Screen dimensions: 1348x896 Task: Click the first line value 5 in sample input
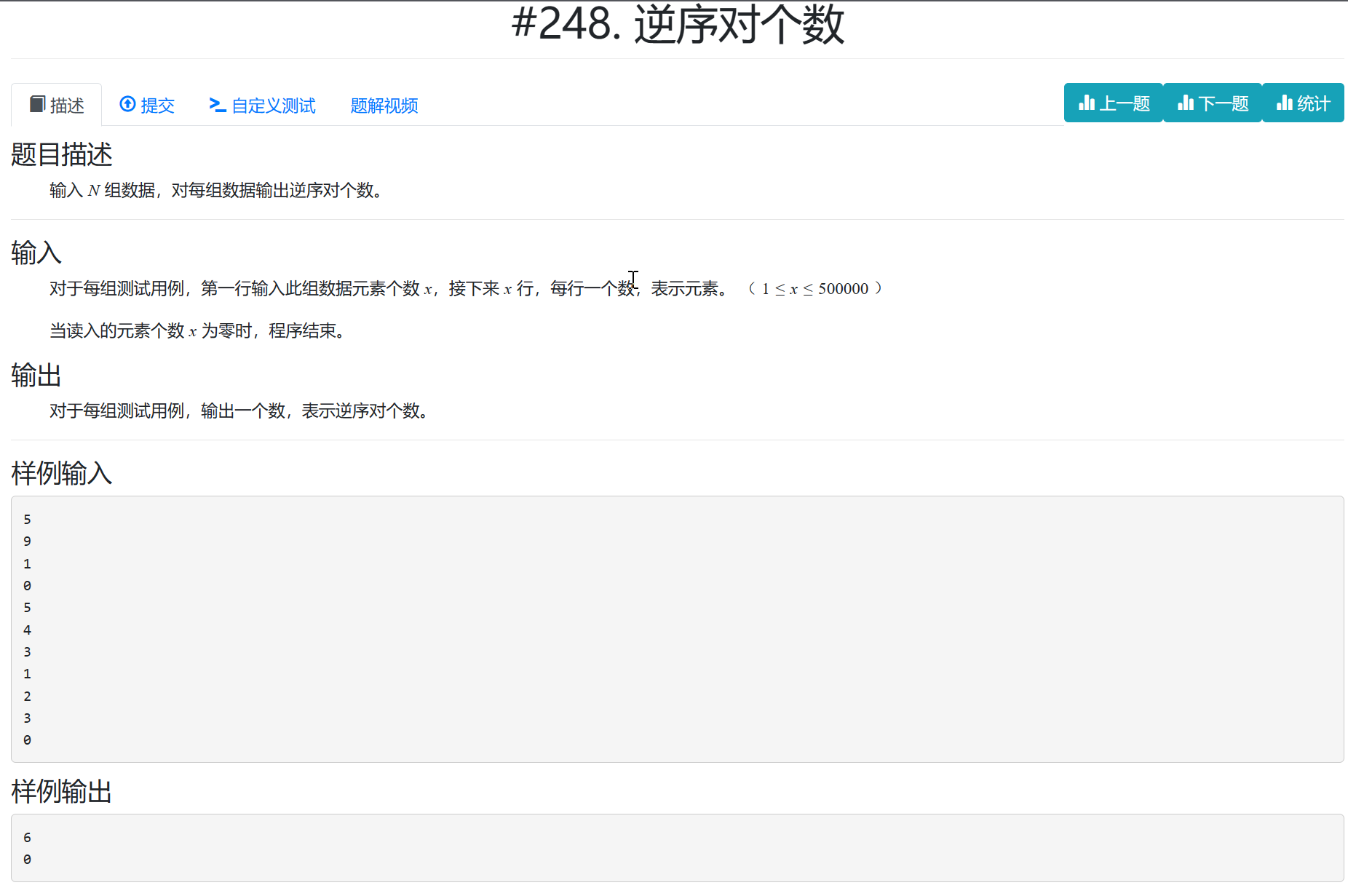point(28,519)
